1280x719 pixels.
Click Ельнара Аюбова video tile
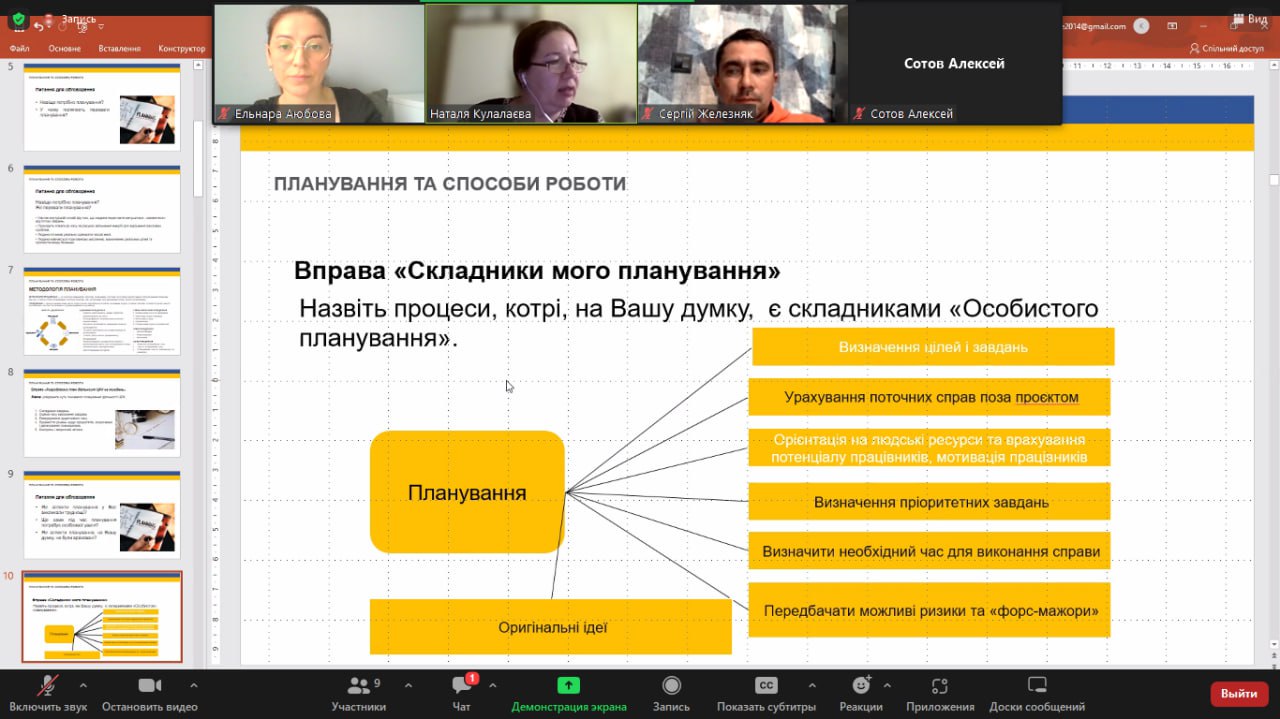coord(319,63)
